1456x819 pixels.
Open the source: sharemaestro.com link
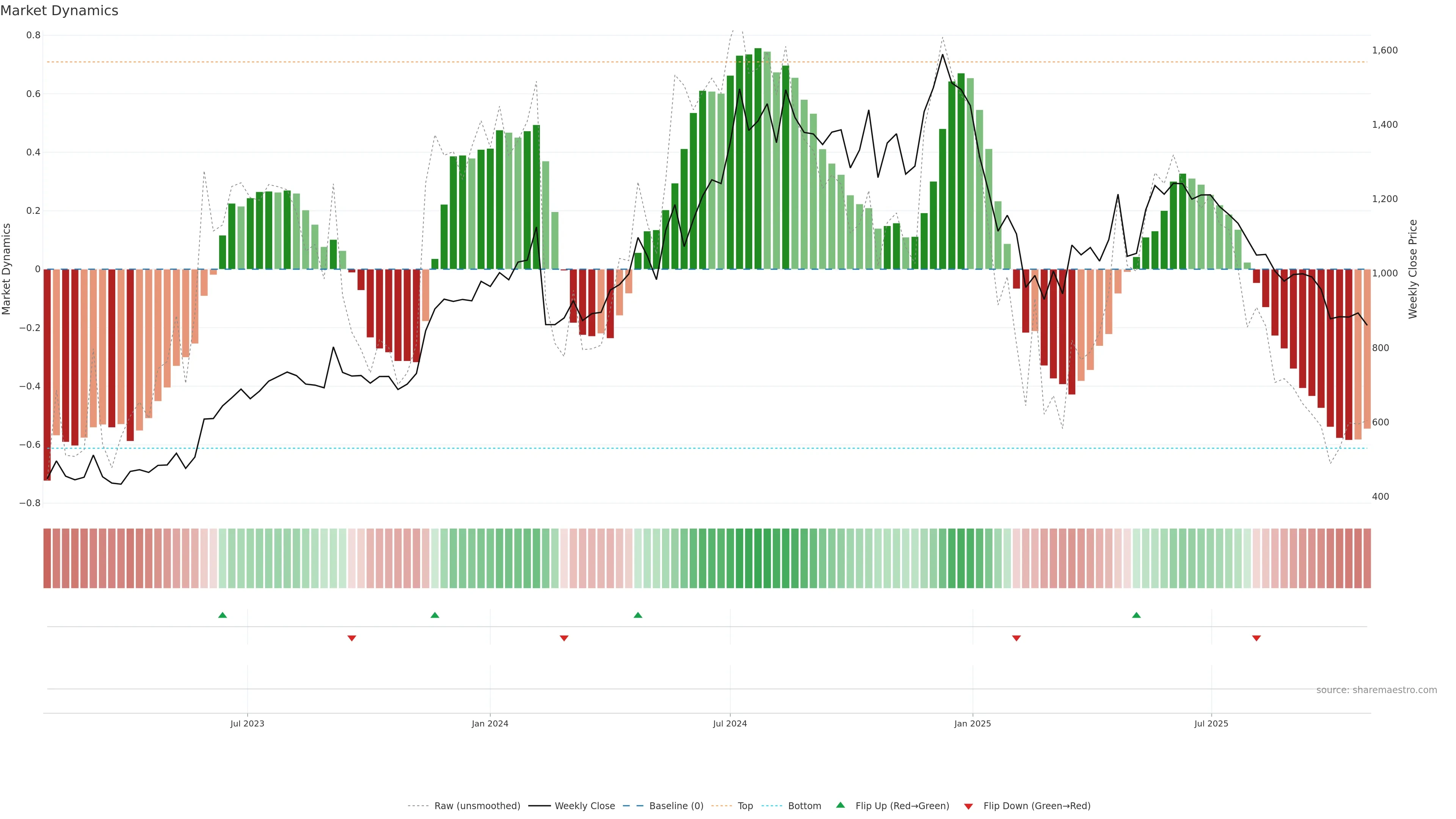coord(1376,690)
